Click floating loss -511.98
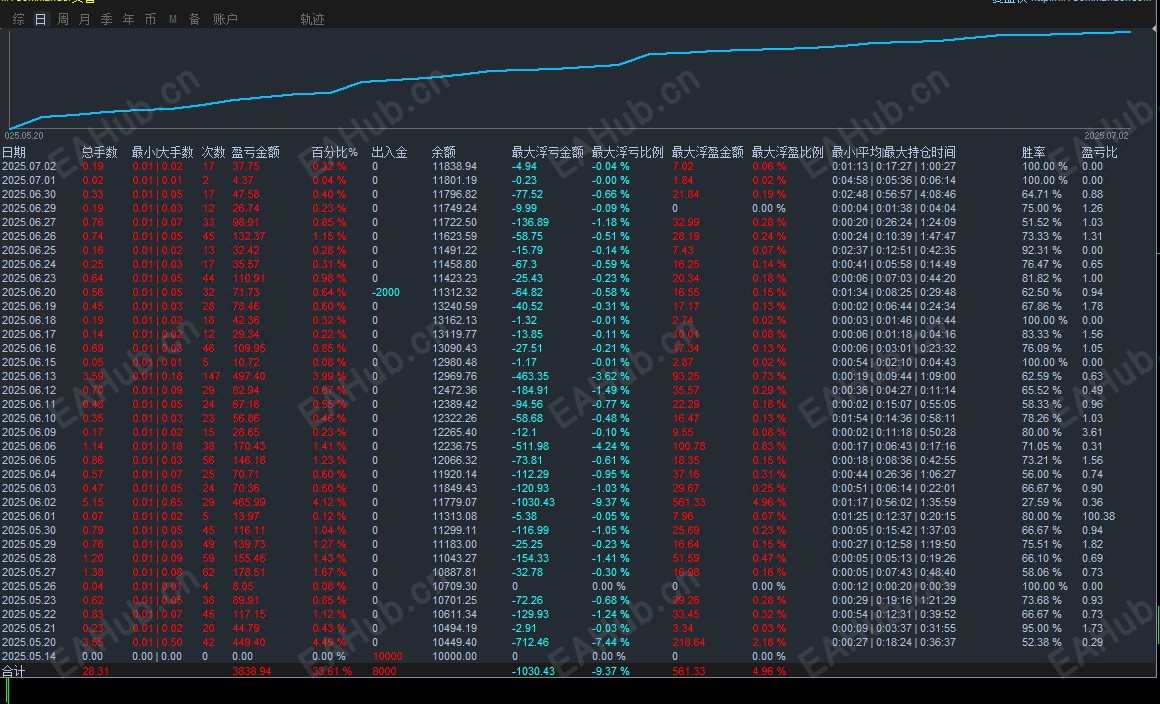Screen dimensions: 1160x704 pos(530,447)
